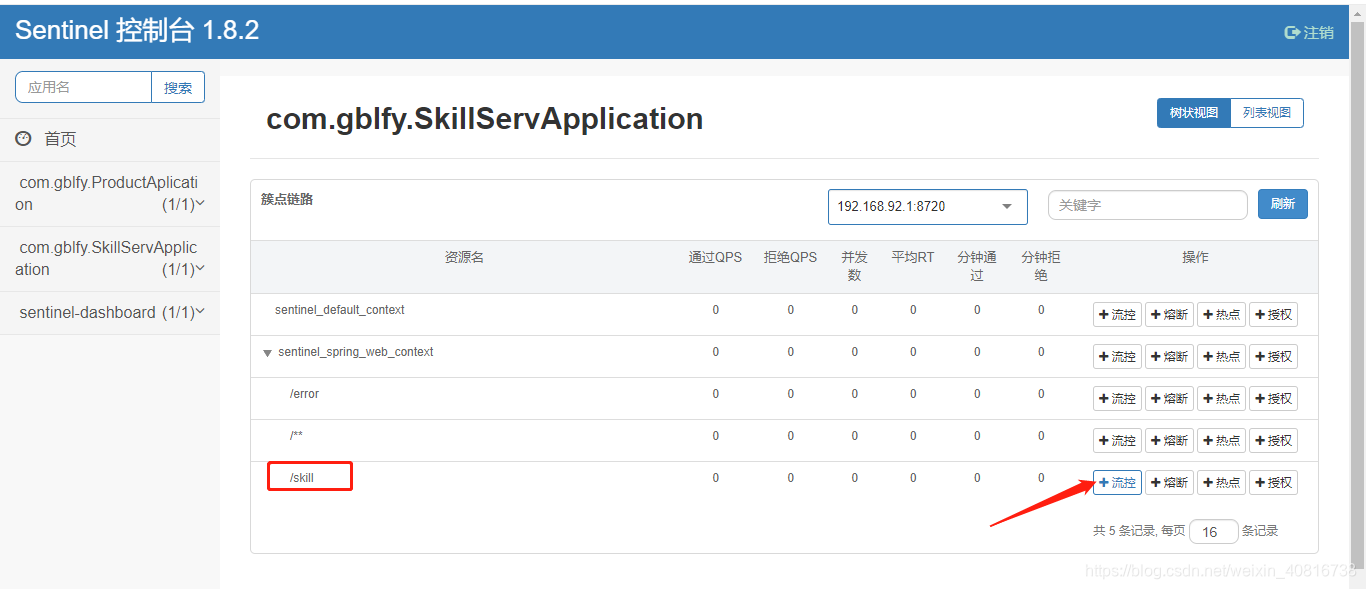
Task: Click the 拒绝QPS column header
Action: coord(790,257)
